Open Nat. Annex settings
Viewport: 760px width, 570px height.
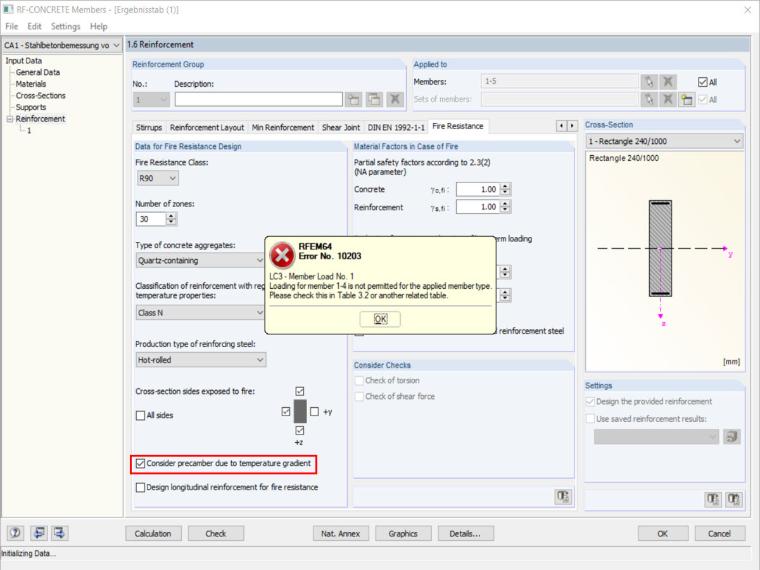(341, 534)
